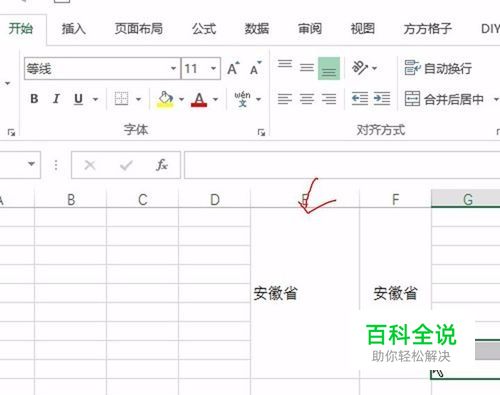Cancel entry with the X icon

[90, 165]
